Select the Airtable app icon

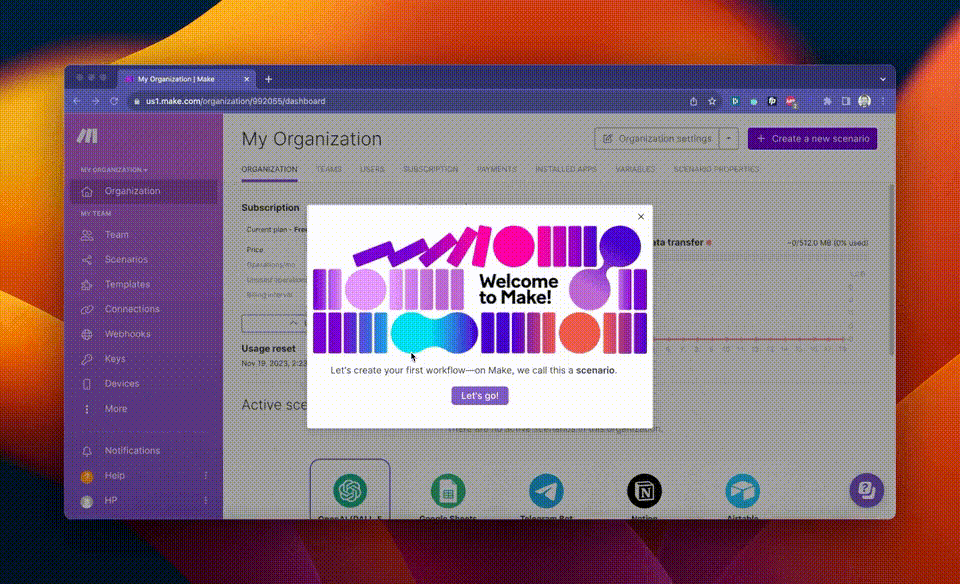[743, 491]
